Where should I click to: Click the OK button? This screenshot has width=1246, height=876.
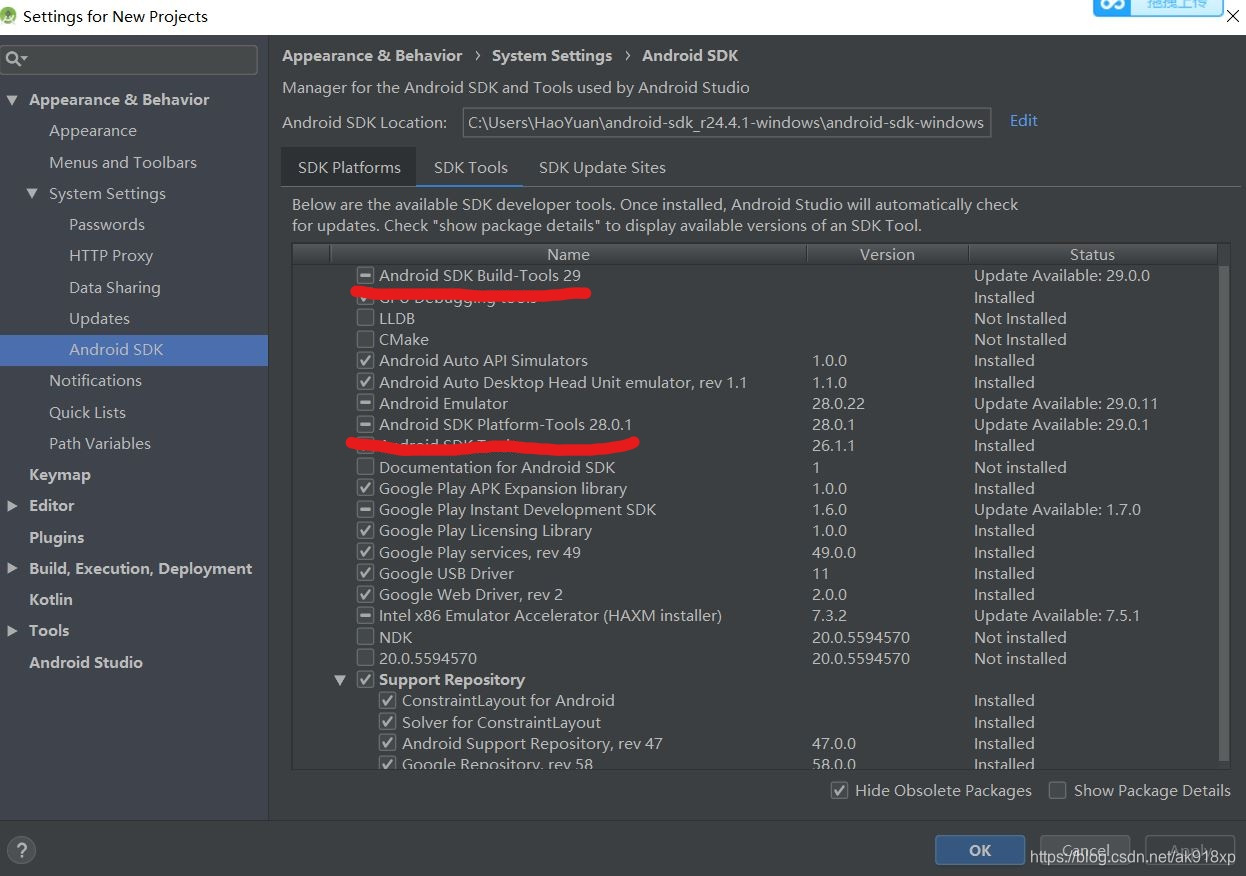(x=980, y=850)
